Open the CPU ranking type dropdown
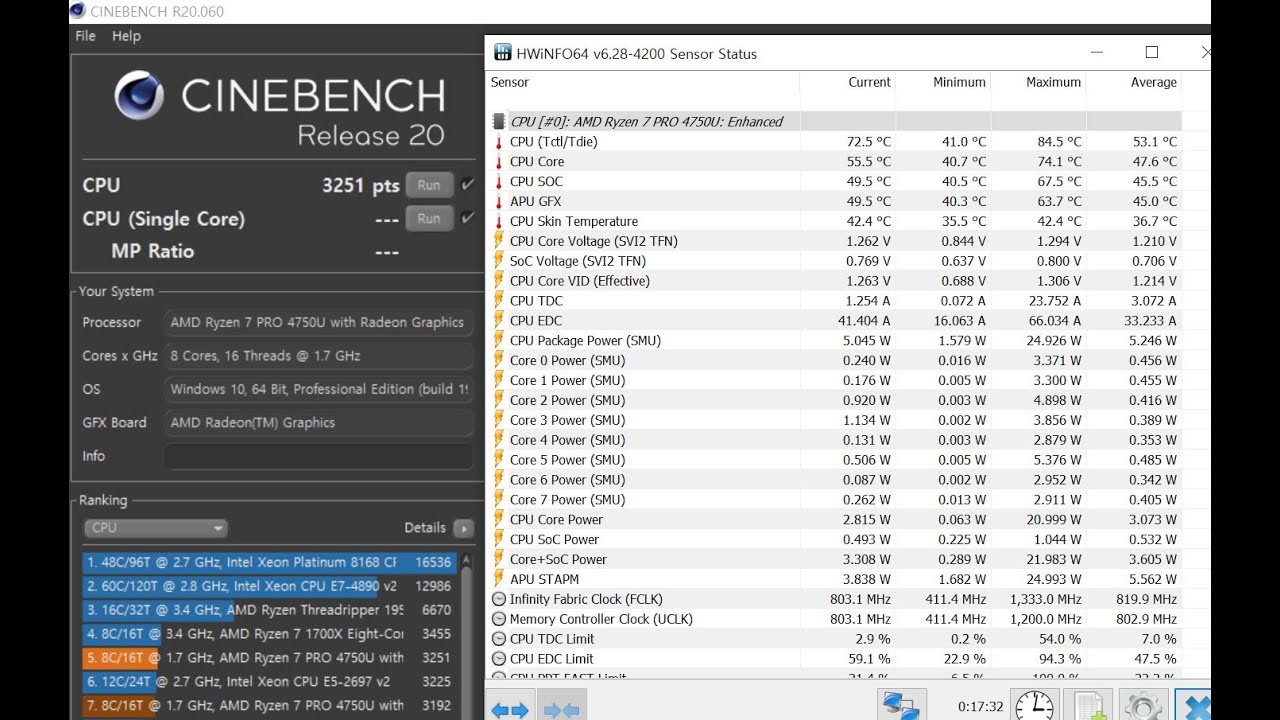 pyautogui.click(x=155, y=528)
